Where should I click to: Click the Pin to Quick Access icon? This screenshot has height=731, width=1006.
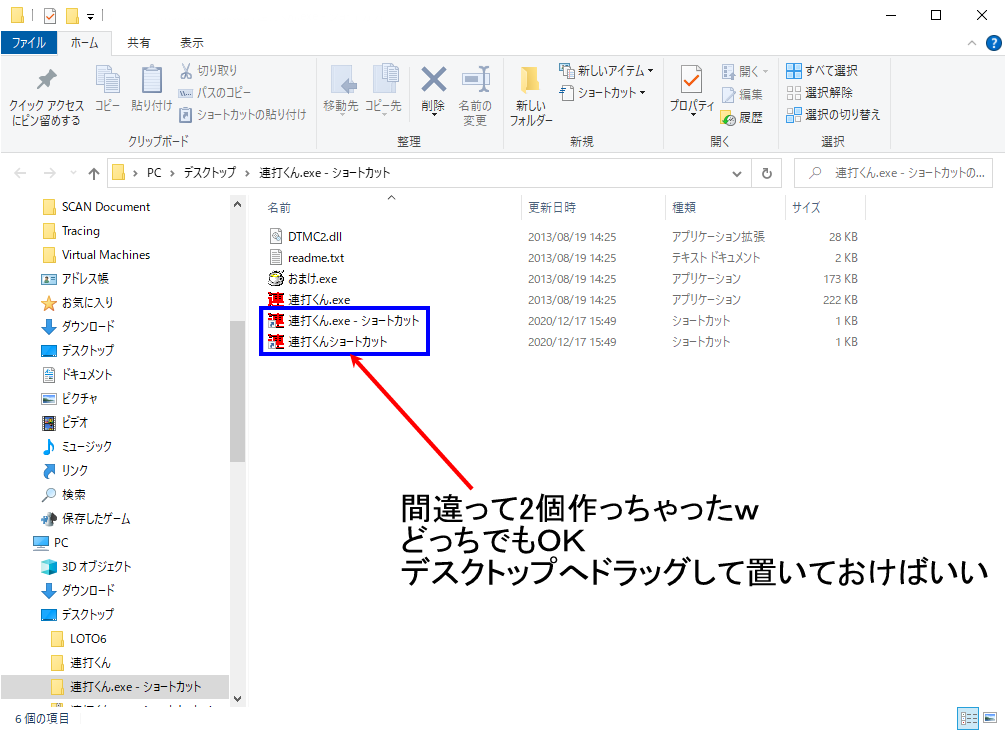click(x=46, y=81)
